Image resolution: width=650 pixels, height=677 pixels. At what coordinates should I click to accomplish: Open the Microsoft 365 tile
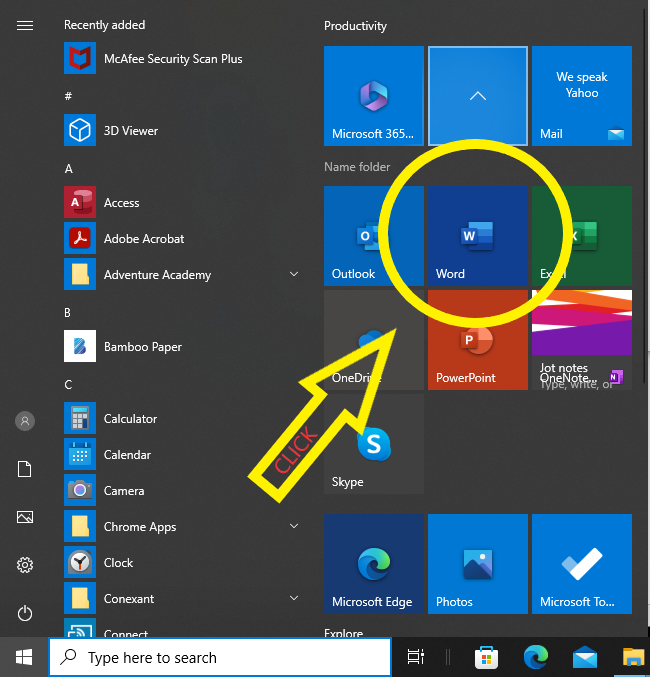373,97
